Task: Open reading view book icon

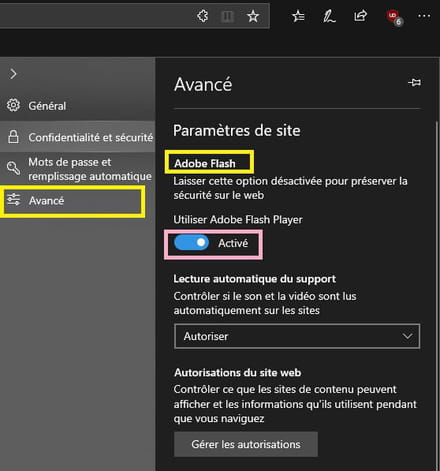Action: [227, 16]
